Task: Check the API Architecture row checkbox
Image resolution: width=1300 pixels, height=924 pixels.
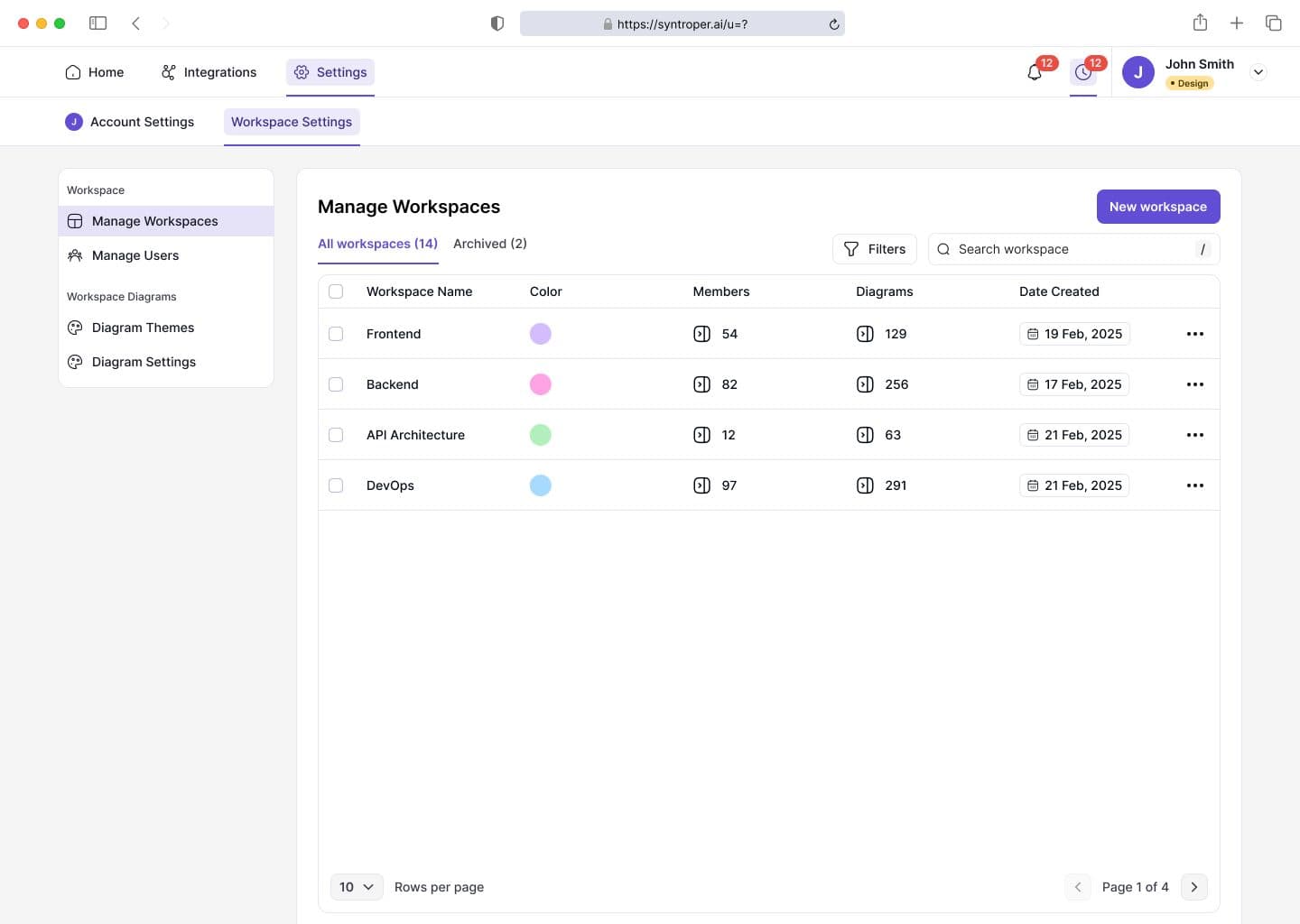Action: pyautogui.click(x=336, y=435)
